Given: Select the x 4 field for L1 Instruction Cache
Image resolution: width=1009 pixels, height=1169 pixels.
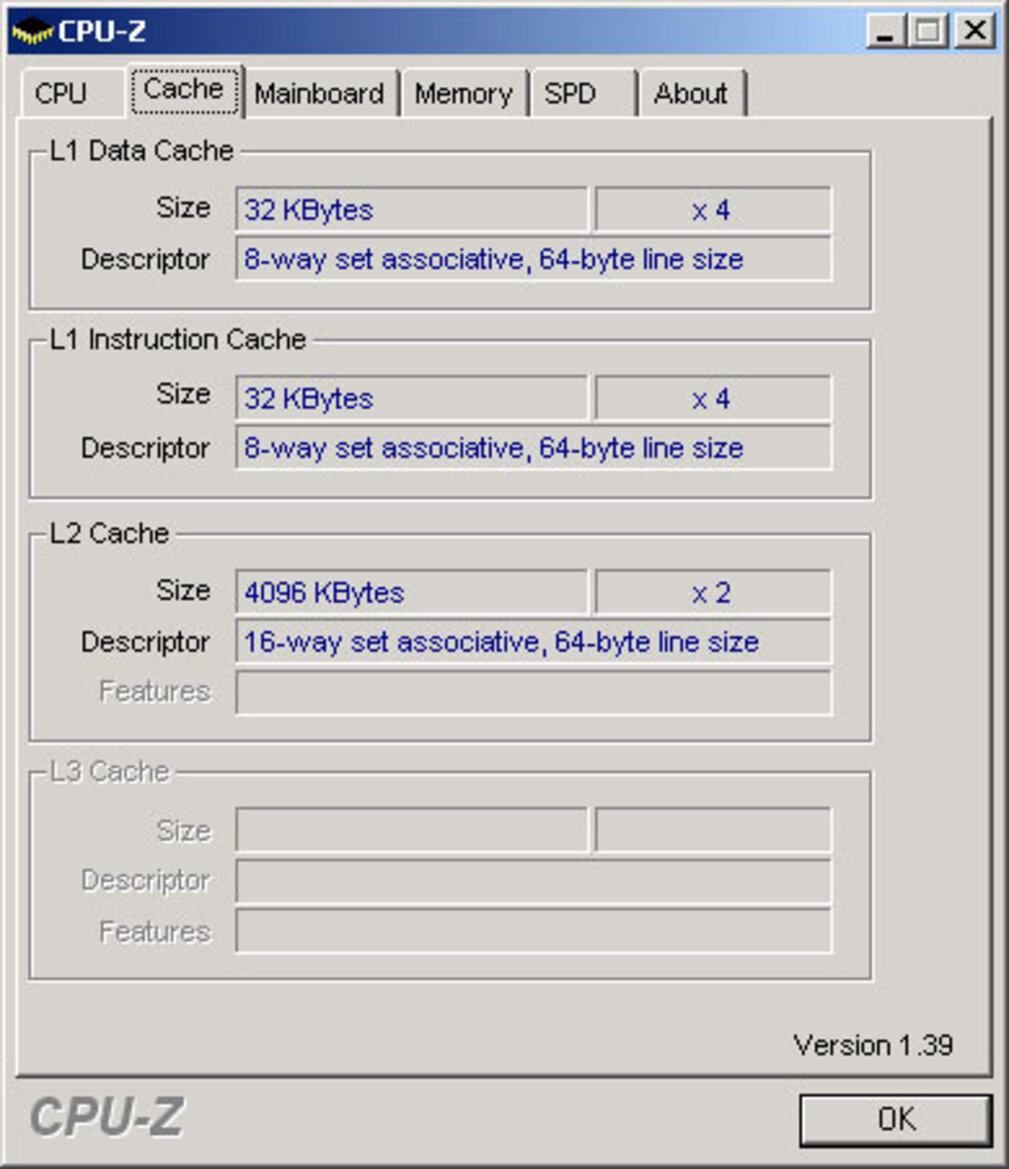Looking at the screenshot, I should [x=712, y=398].
